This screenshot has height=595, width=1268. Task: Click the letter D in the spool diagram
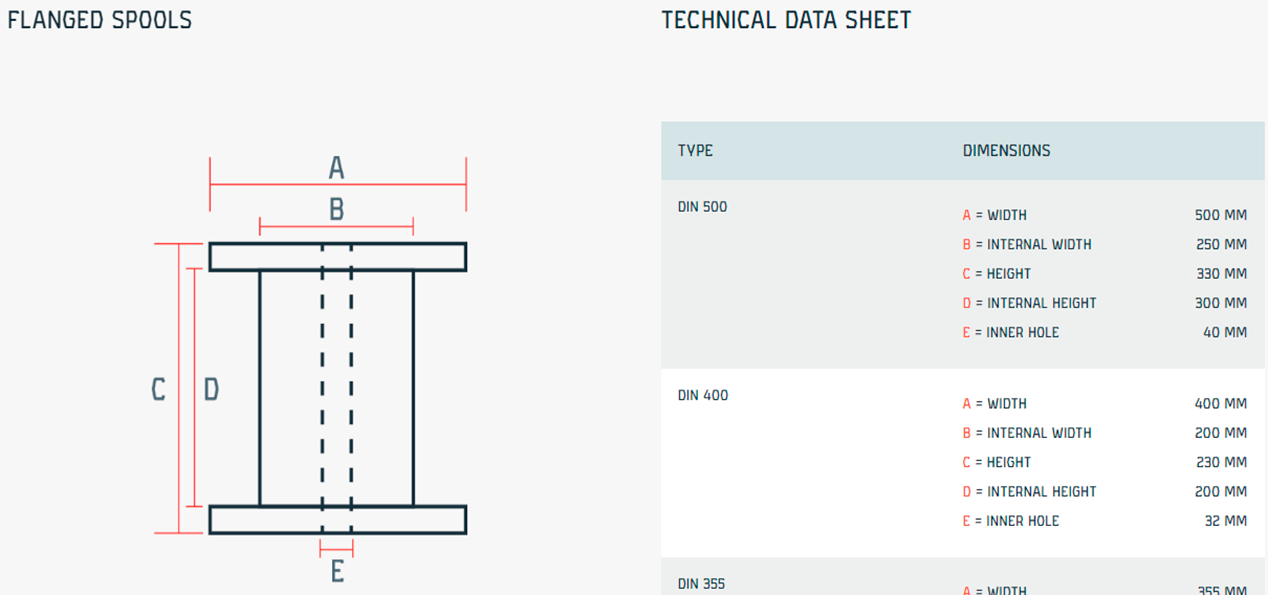(211, 389)
